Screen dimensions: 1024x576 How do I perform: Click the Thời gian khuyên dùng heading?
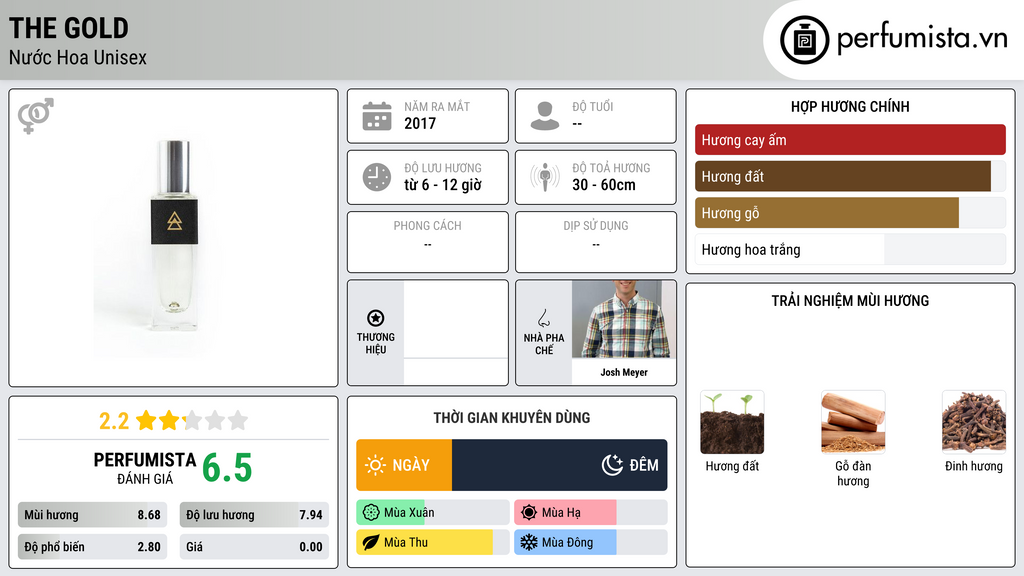pos(512,417)
